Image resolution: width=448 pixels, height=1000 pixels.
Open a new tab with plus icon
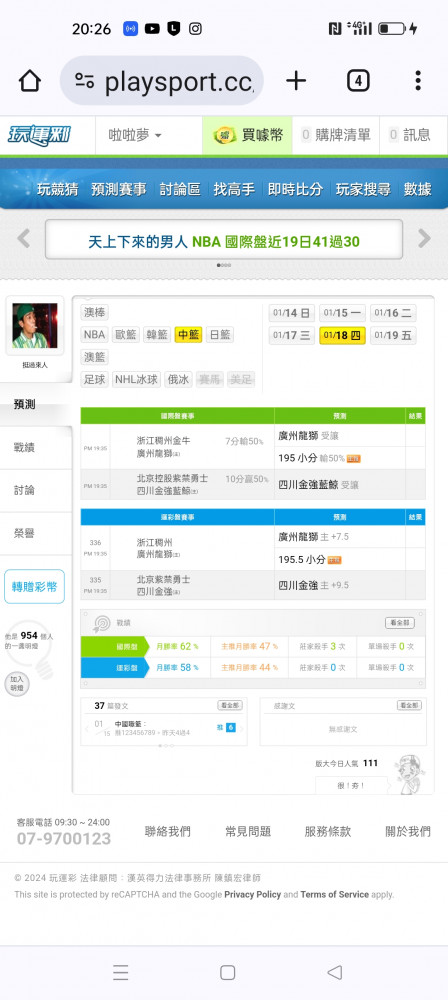pos(295,80)
